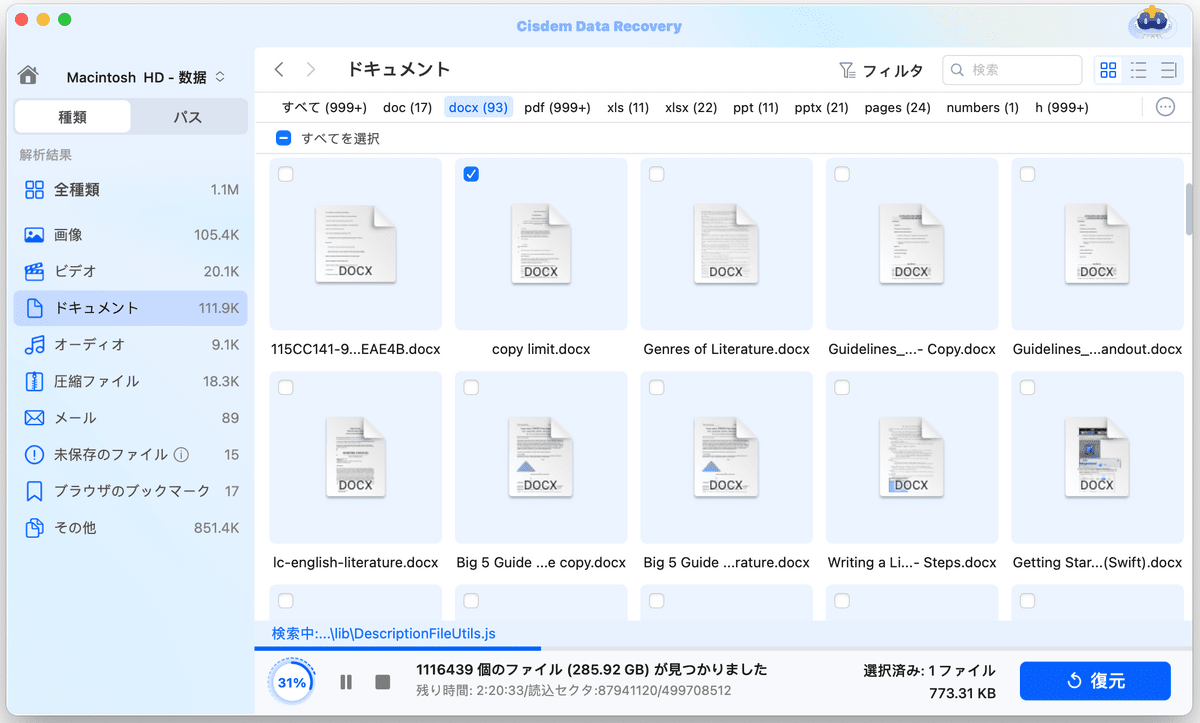This screenshot has width=1200, height=723.
Task: Pause the scan in progress
Action: [346, 682]
